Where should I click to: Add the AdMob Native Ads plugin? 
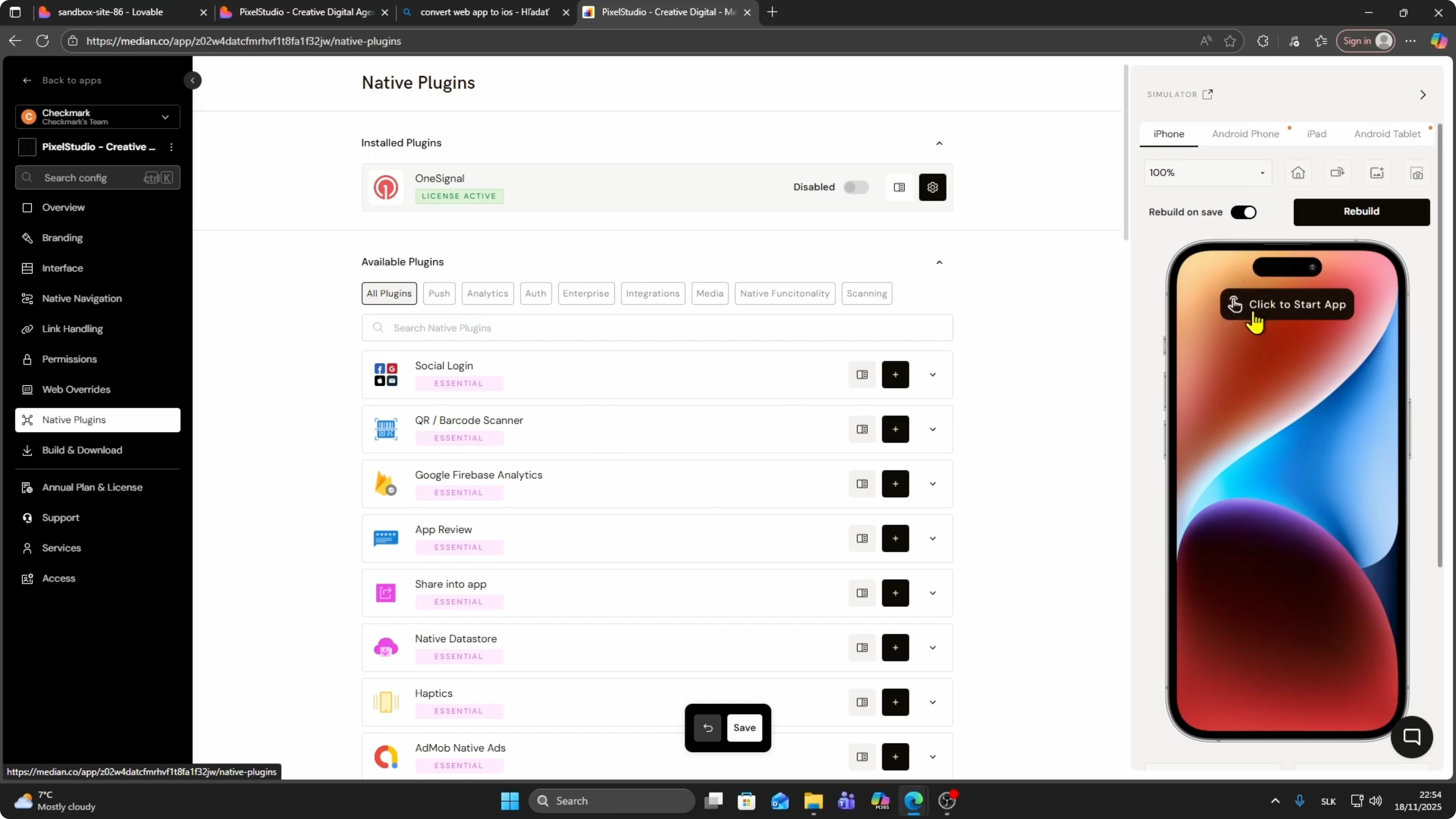coord(895,757)
